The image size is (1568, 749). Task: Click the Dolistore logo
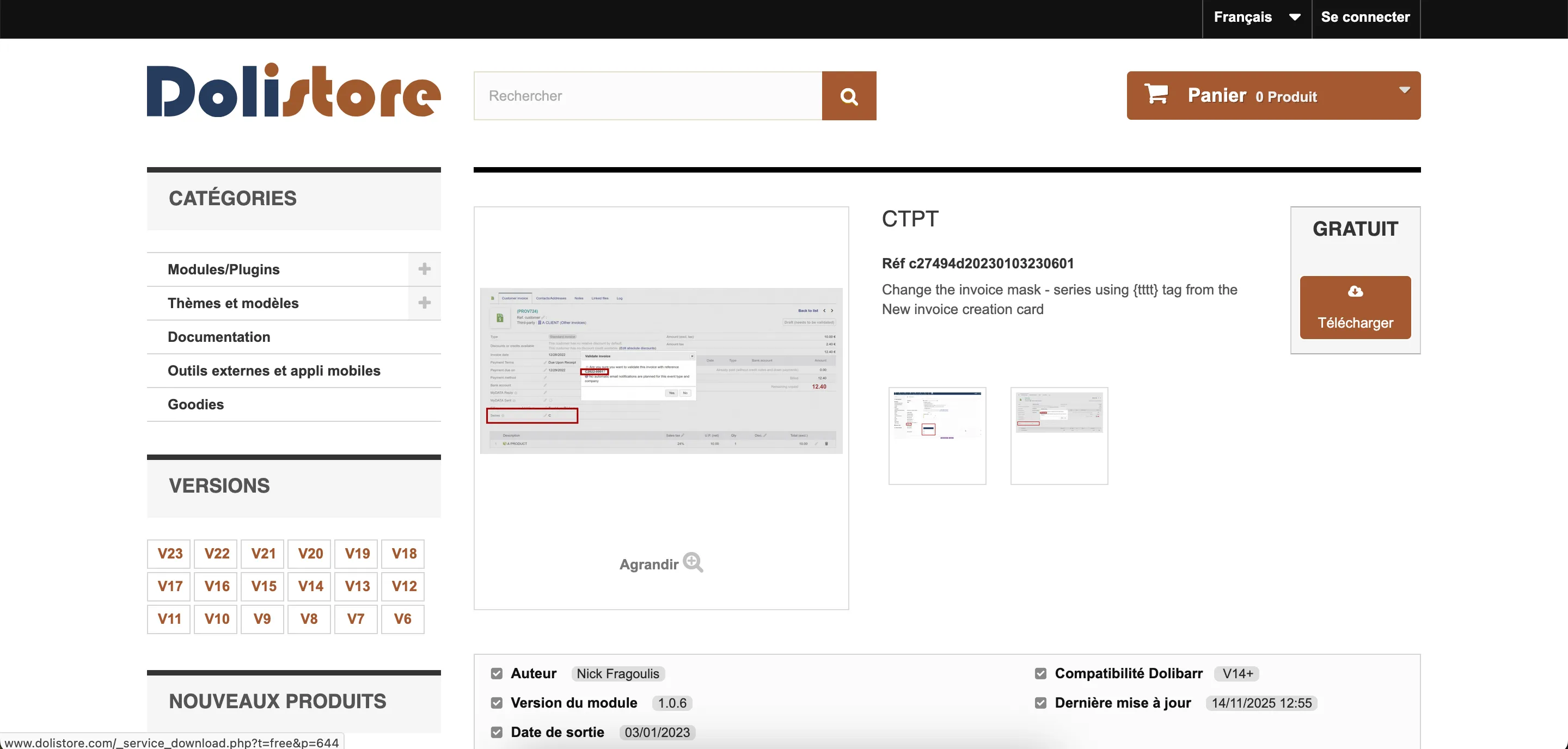tap(293, 90)
